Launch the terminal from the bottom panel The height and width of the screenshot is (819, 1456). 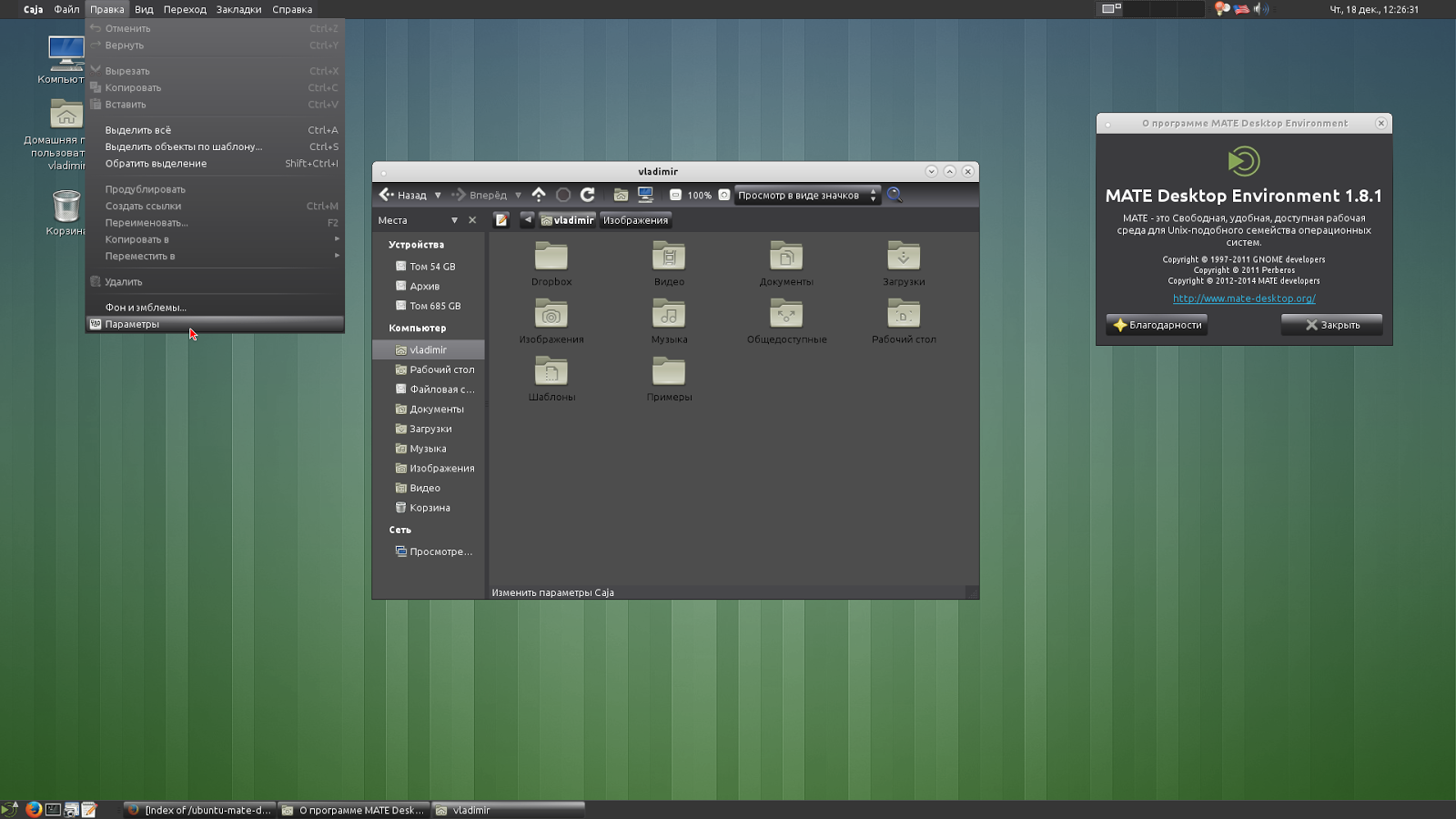[53, 810]
